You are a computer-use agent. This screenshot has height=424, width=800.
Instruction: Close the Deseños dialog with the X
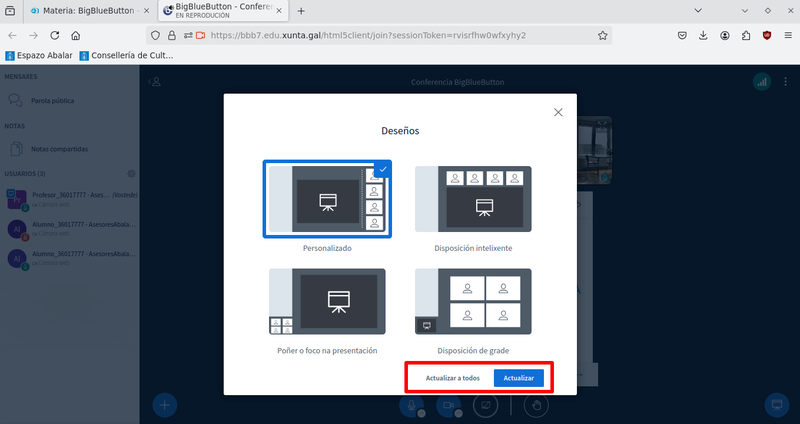(558, 113)
